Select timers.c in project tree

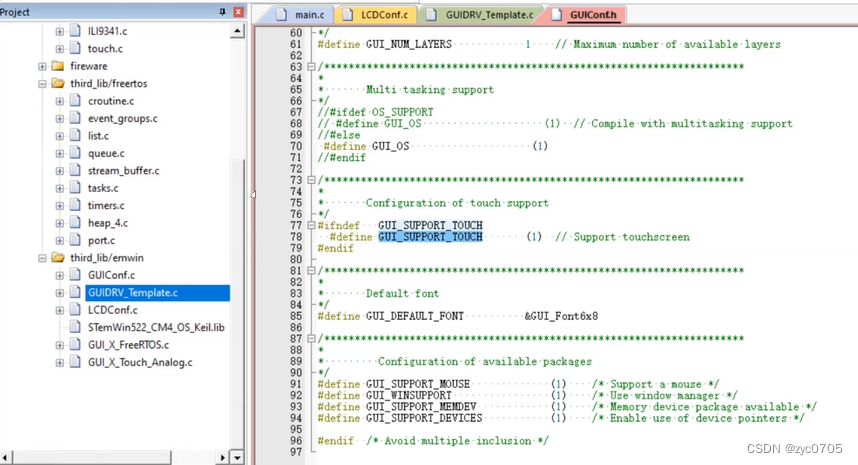[x=106, y=206]
